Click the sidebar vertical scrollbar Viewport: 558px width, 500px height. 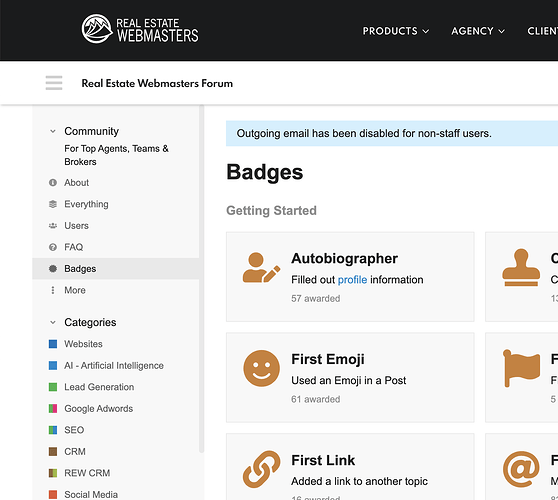tap(201, 279)
